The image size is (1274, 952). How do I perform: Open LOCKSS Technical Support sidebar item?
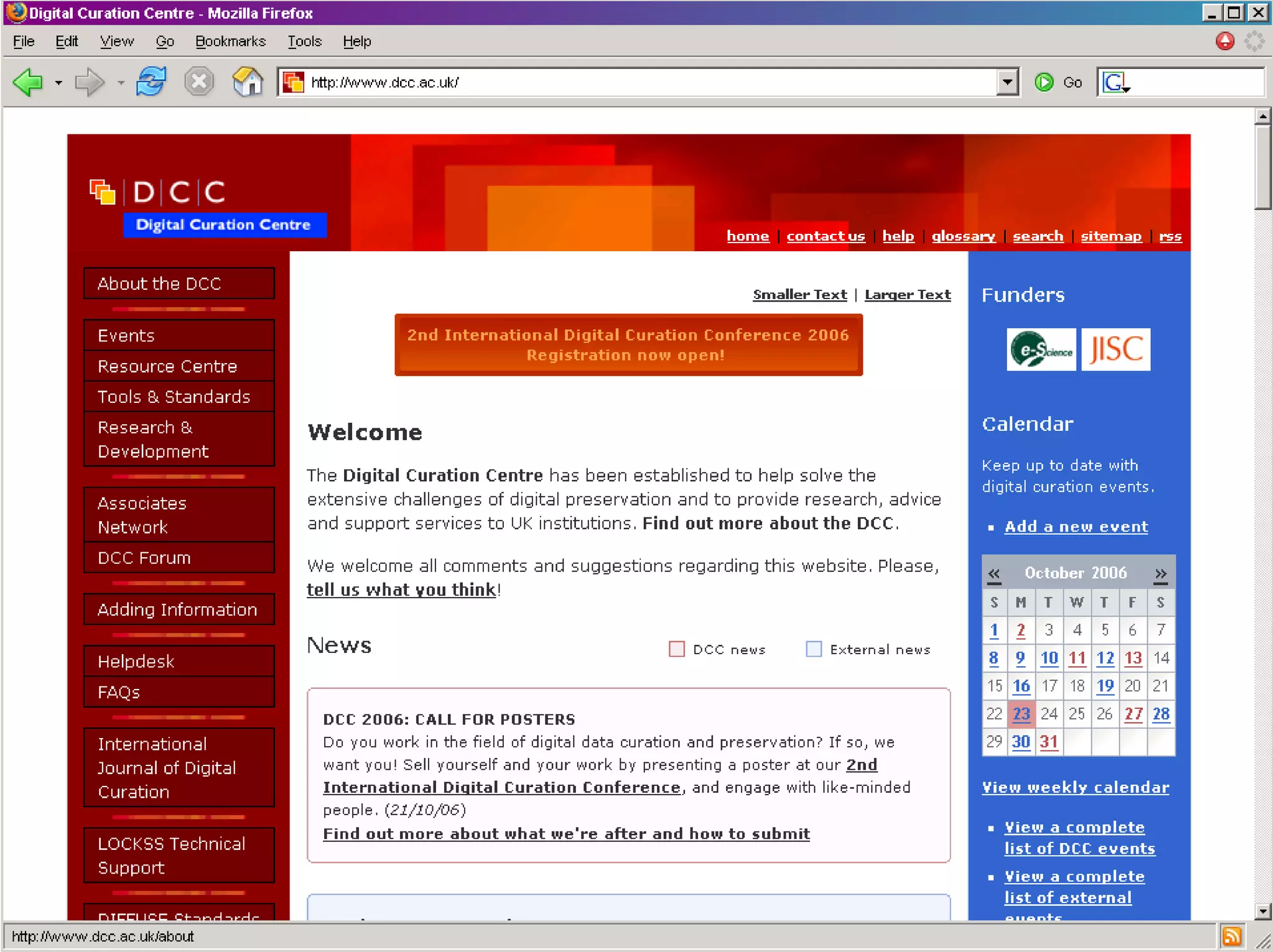[179, 855]
